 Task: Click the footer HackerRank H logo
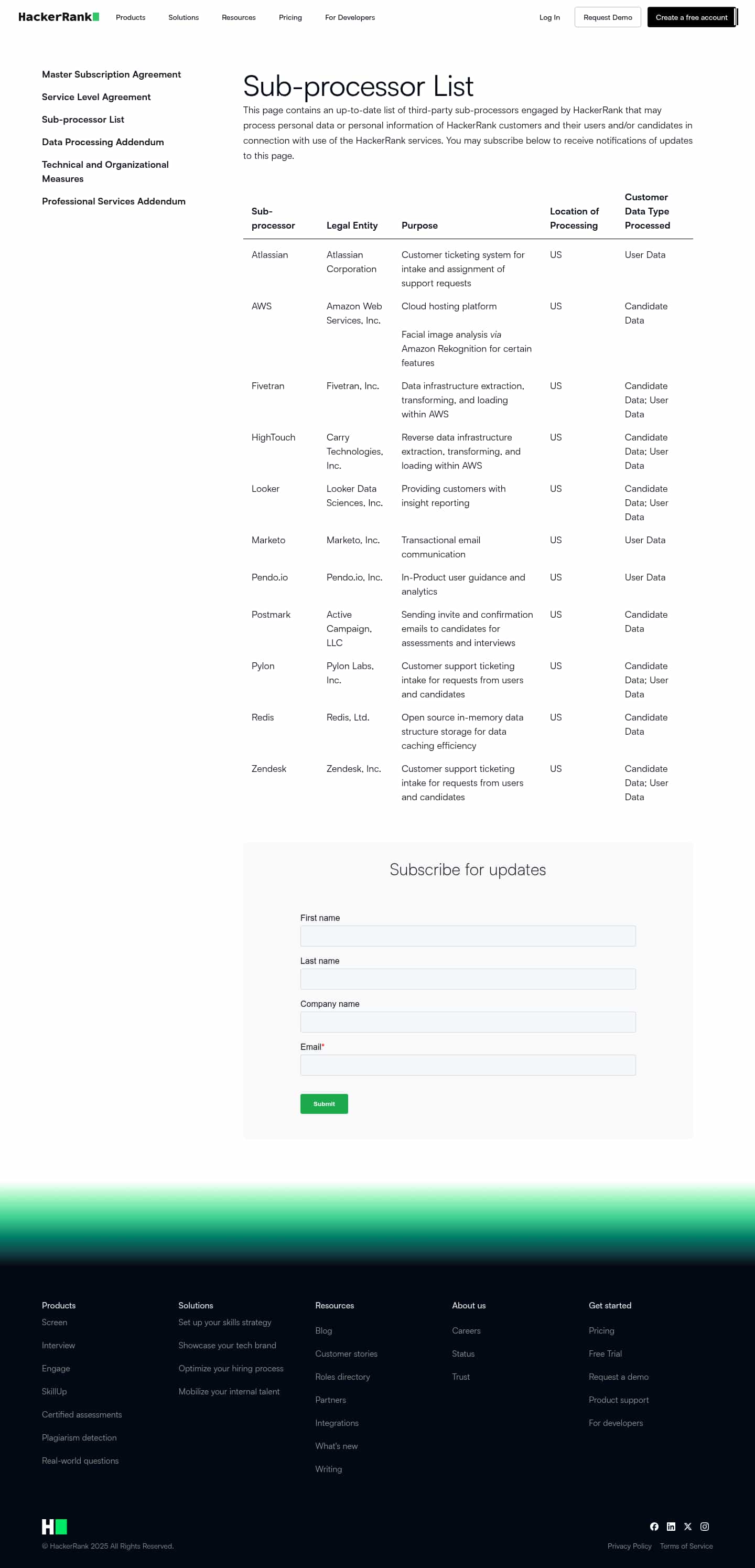coord(54,1526)
